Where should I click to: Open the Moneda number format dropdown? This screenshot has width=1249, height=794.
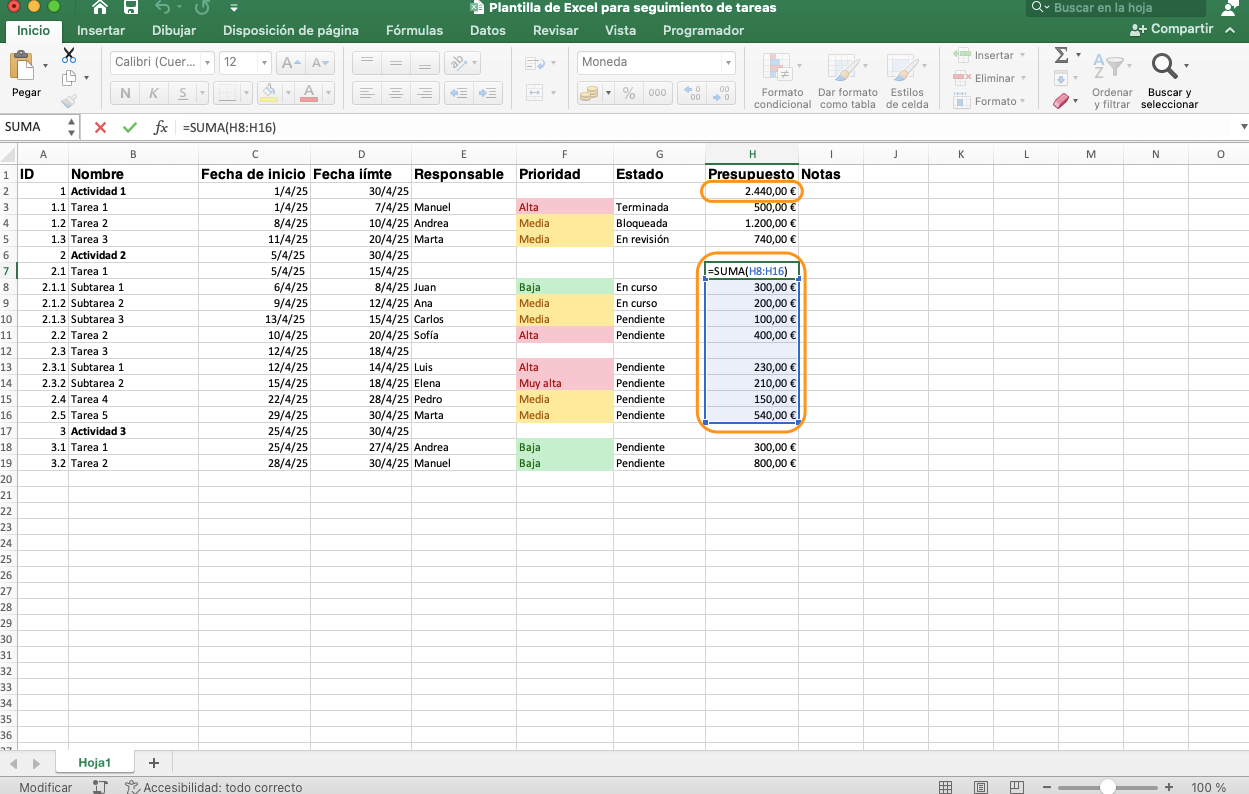[x=728, y=62]
